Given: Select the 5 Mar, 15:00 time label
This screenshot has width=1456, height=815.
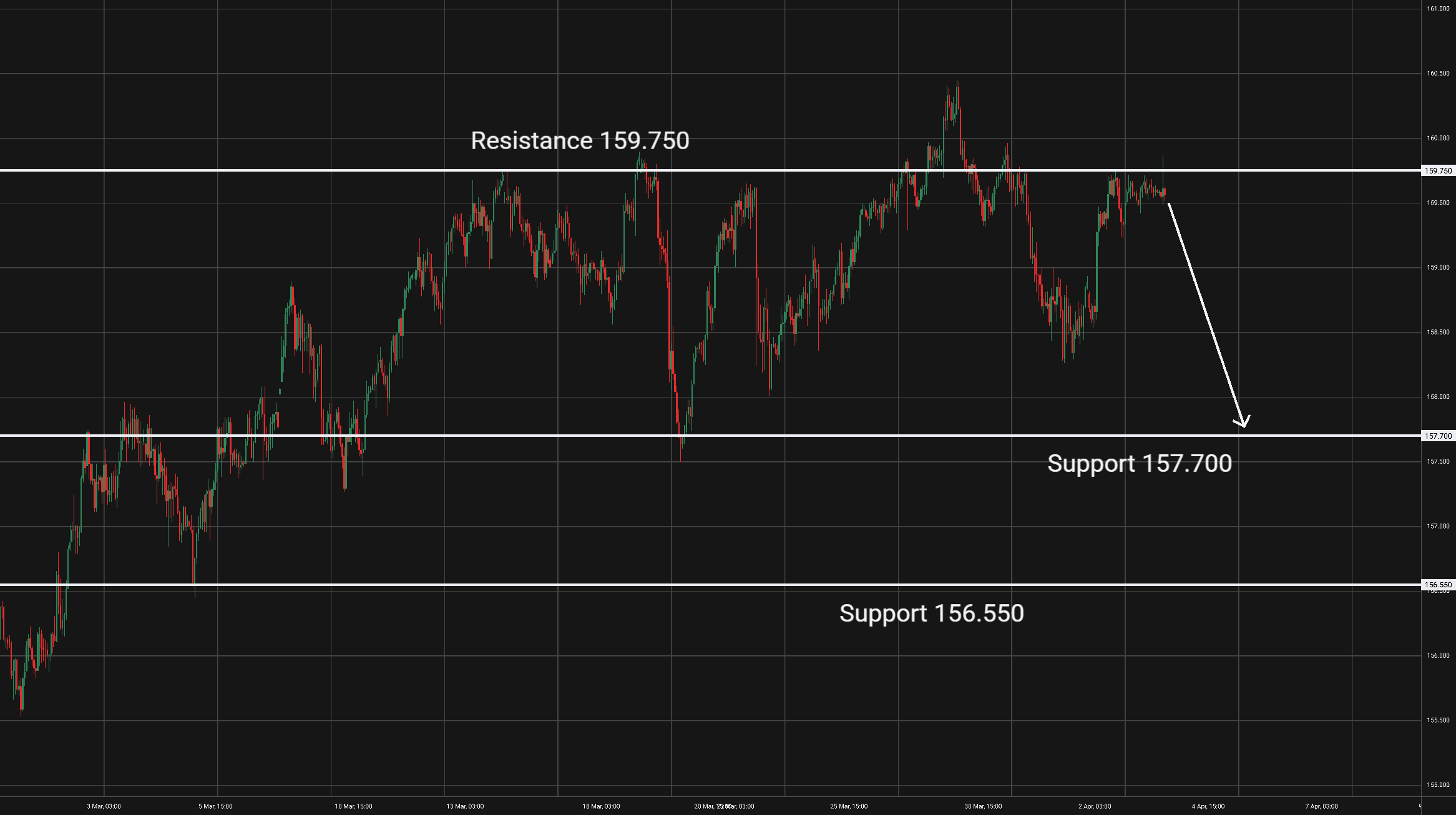Looking at the screenshot, I should pos(215,806).
